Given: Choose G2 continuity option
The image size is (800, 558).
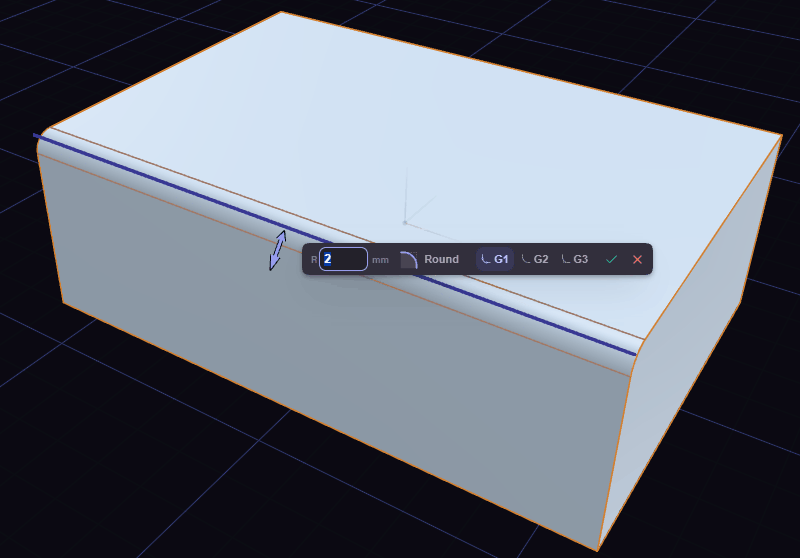Looking at the screenshot, I should (535, 259).
